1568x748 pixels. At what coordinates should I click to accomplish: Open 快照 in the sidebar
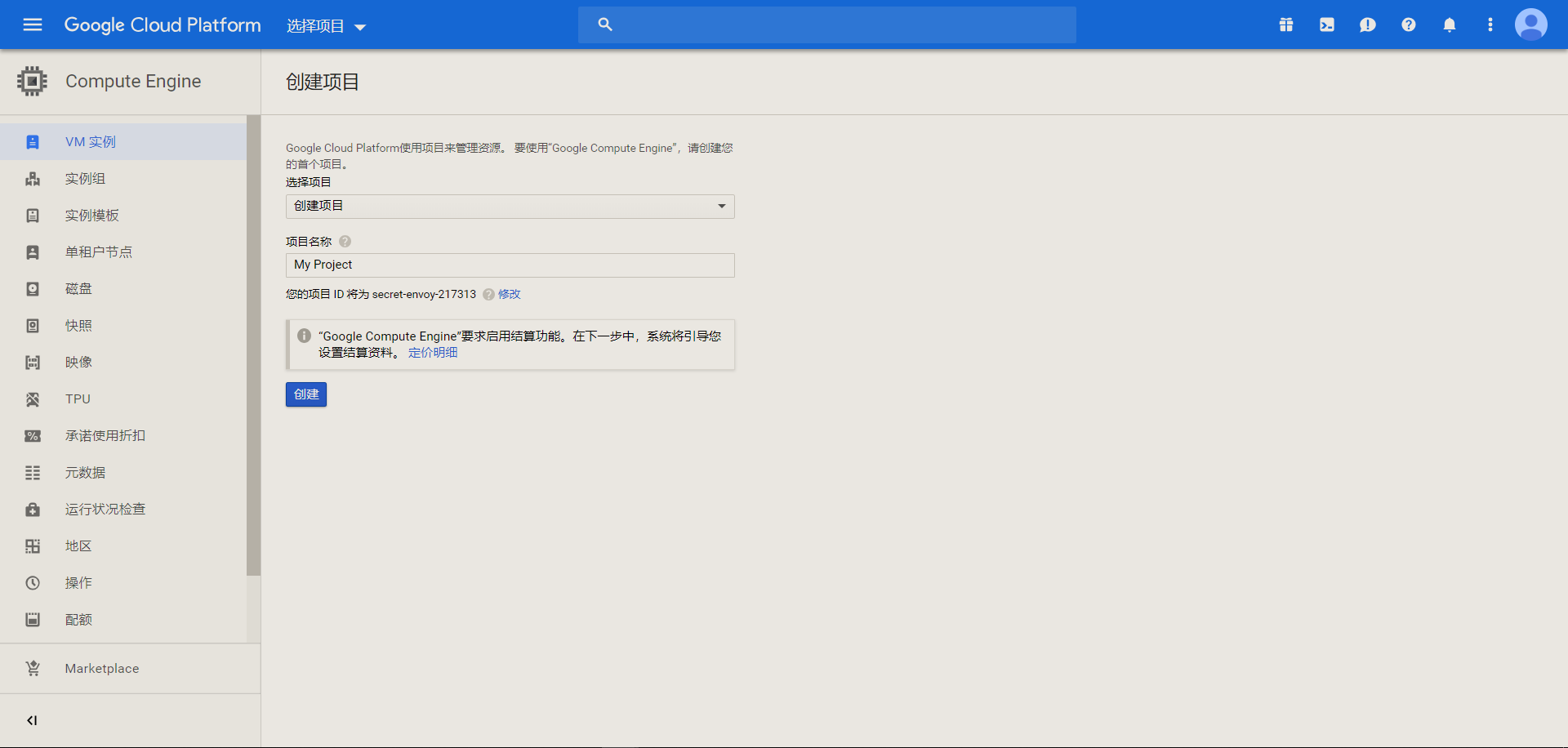[123, 326]
